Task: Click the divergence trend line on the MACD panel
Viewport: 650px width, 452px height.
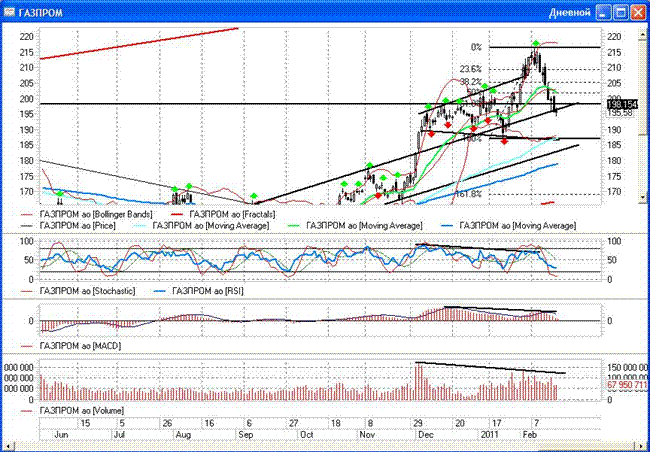Action: (500, 309)
